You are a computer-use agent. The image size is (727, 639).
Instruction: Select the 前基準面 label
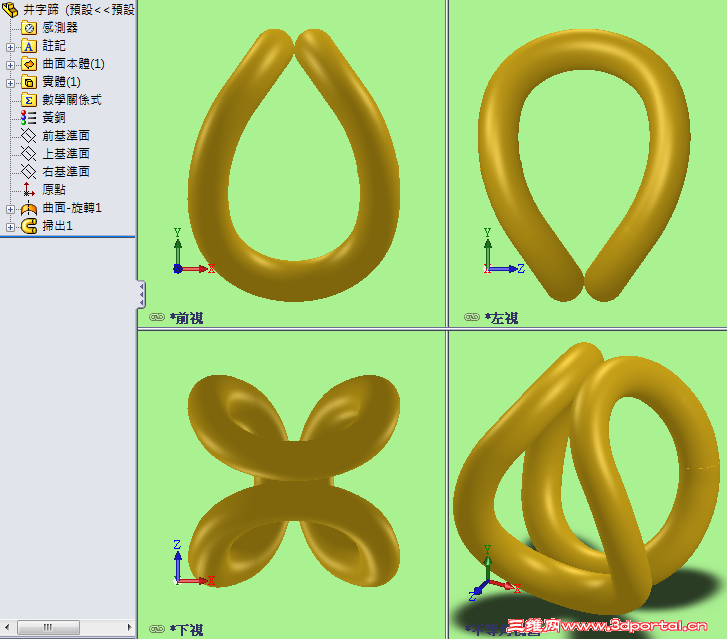(65, 136)
